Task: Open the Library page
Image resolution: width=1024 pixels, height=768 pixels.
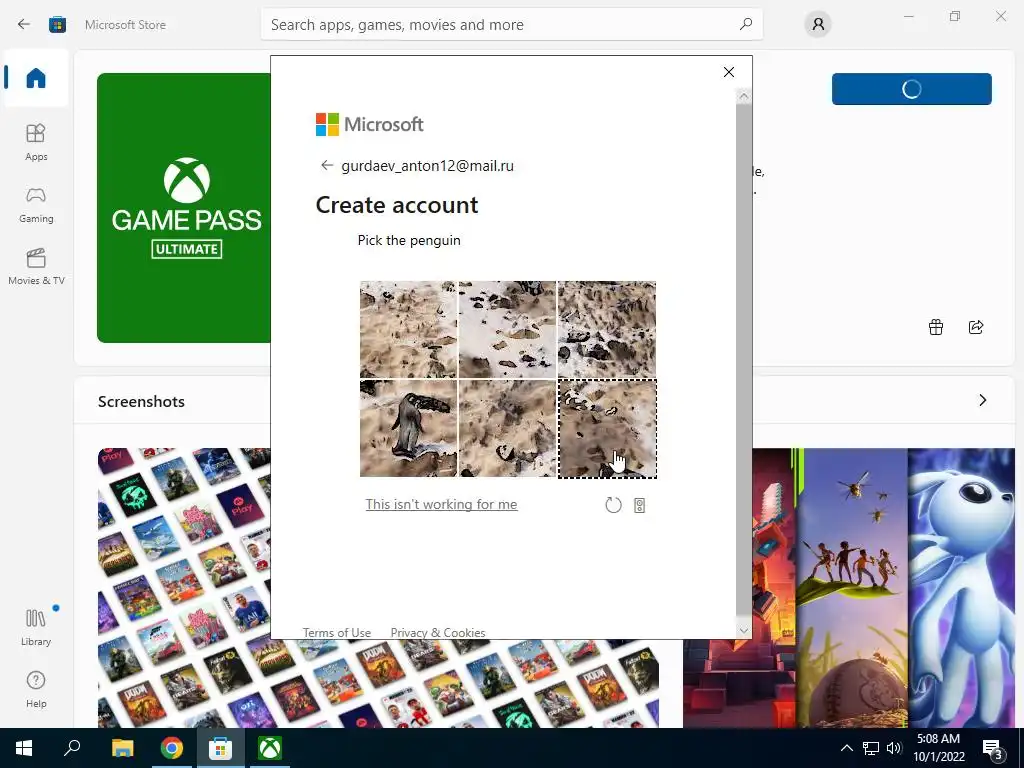Action: click(36, 627)
